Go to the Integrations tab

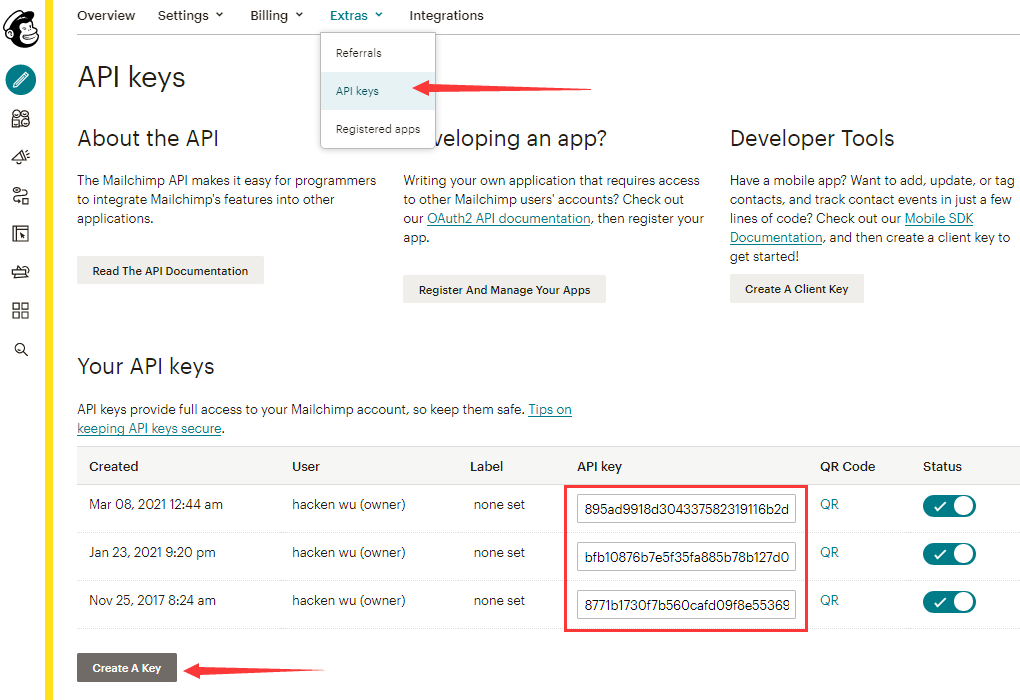[x=446, y=16]
